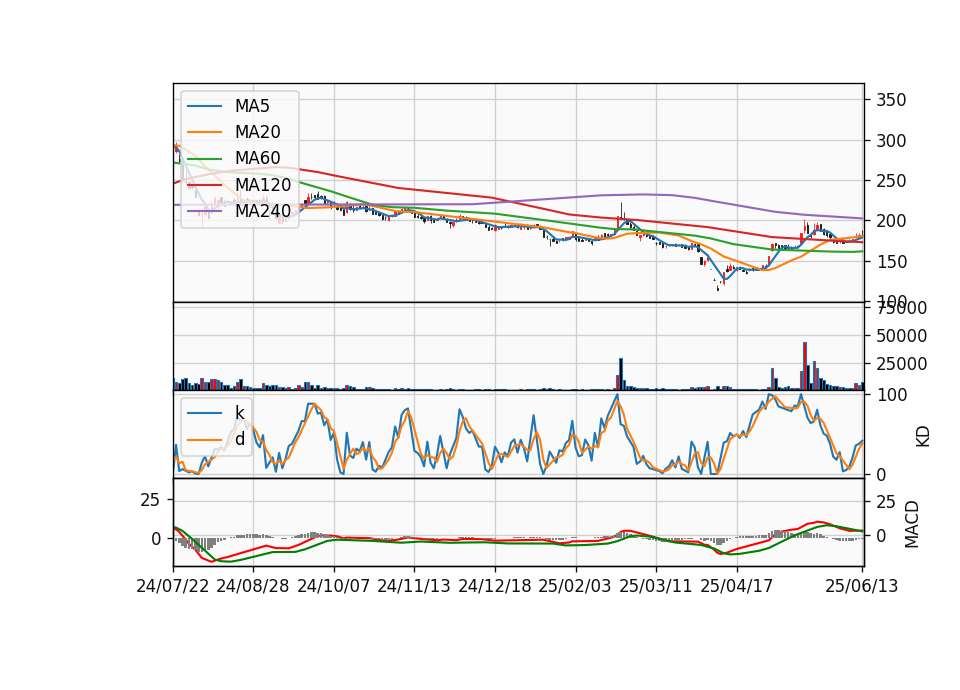Click the MA5 legend label
Image resolution: width=960 pixels, height=690 pixels.
point(252,106)
